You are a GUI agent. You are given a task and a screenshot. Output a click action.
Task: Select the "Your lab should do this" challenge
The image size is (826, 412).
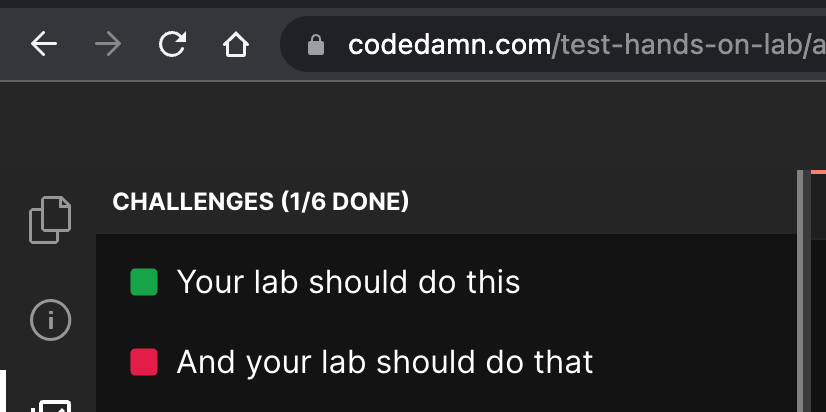[348, 282]
